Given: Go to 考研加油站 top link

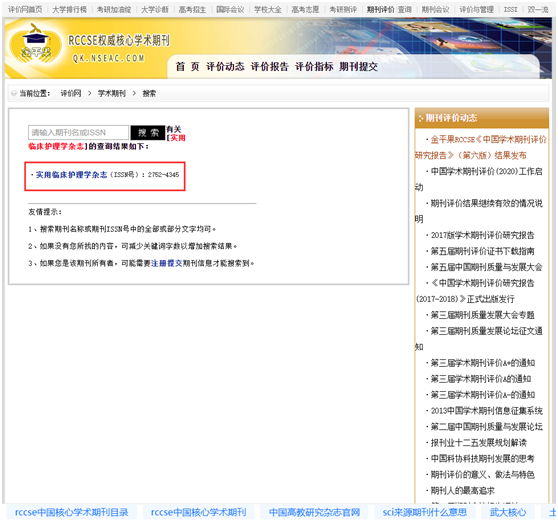Looking at the screenshot, I should coord(114,10).
